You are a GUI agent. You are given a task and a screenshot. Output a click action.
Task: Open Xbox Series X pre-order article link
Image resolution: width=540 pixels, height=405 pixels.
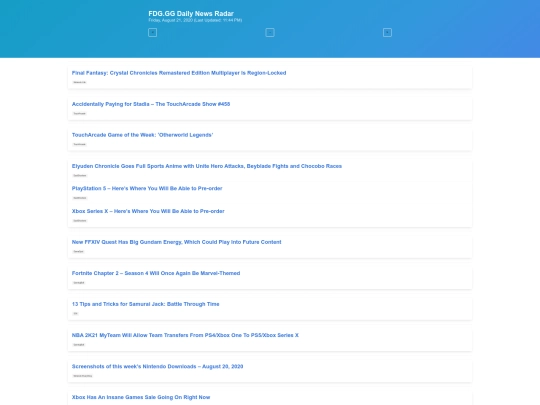pyautogui.click(x=148, y=211)
